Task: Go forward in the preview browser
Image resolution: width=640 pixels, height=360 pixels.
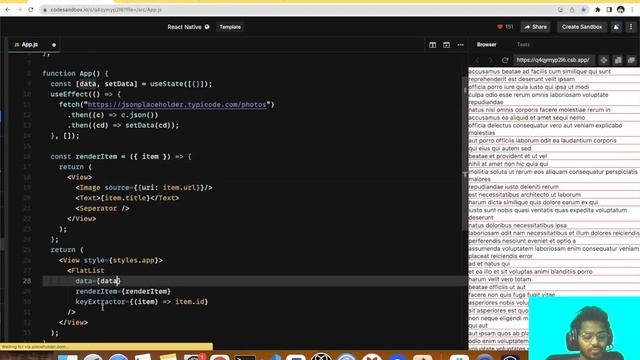Action: pyautogui.click(x=491, y=60)
